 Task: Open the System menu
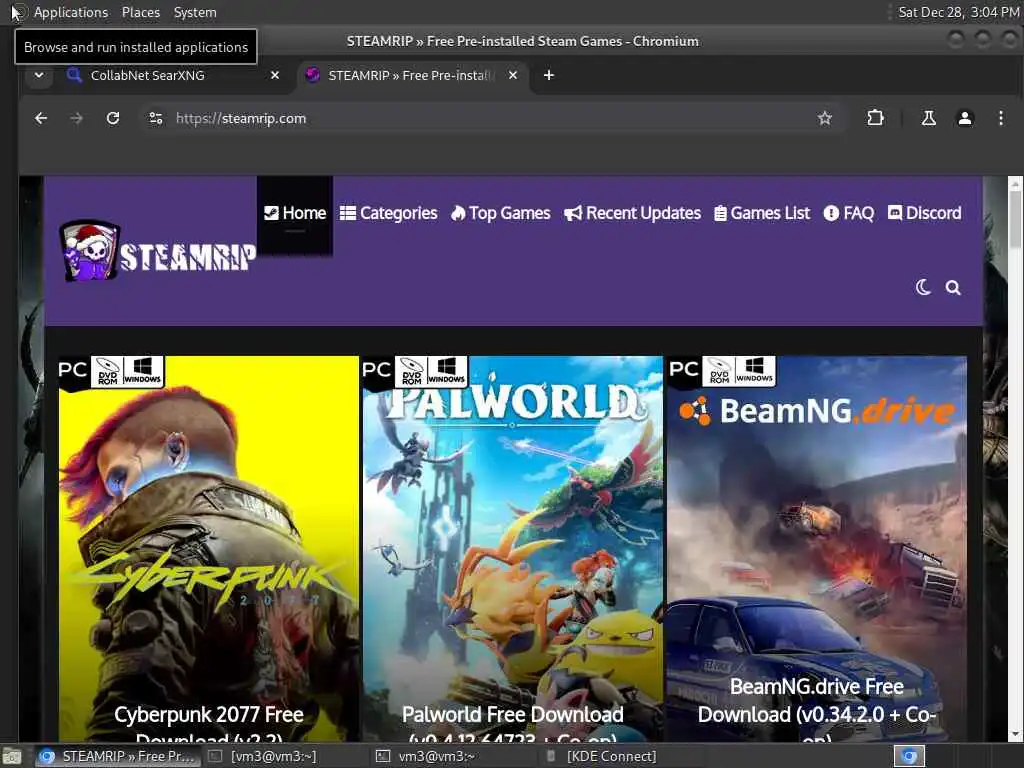tap(195, 12)
